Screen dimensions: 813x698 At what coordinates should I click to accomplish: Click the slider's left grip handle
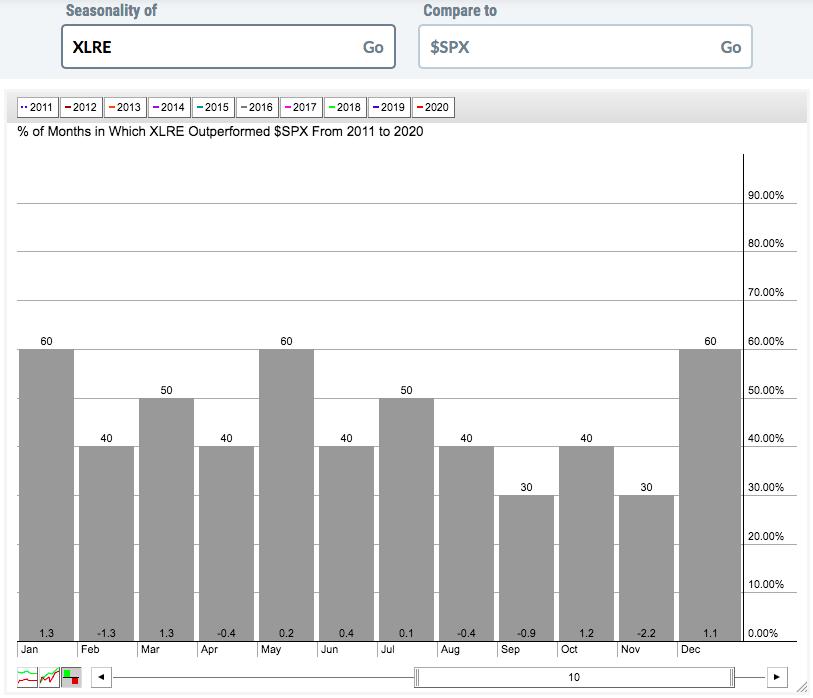tap(416, 677)
